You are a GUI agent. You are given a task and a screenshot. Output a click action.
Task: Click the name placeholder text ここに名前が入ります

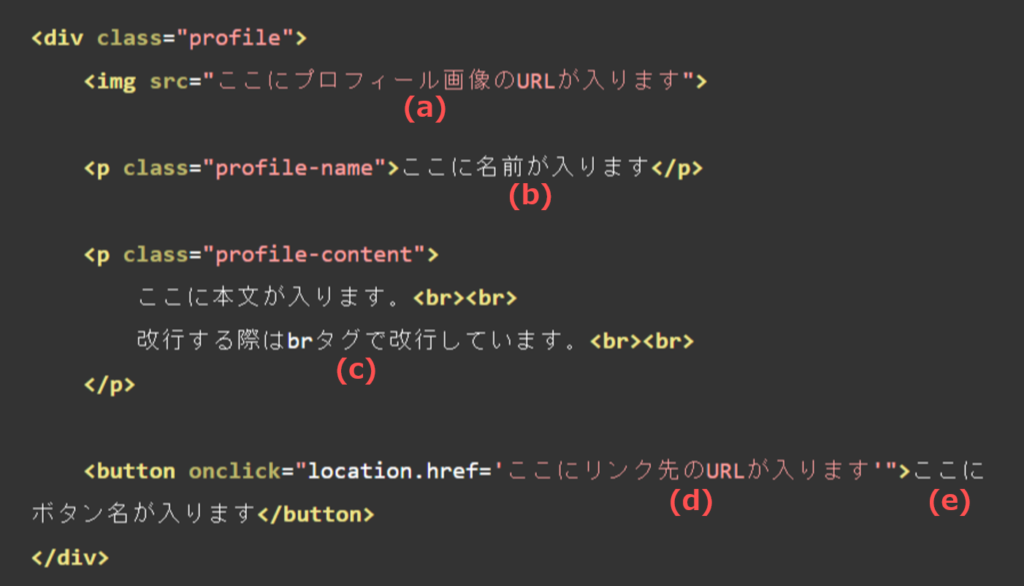[525, 167]
